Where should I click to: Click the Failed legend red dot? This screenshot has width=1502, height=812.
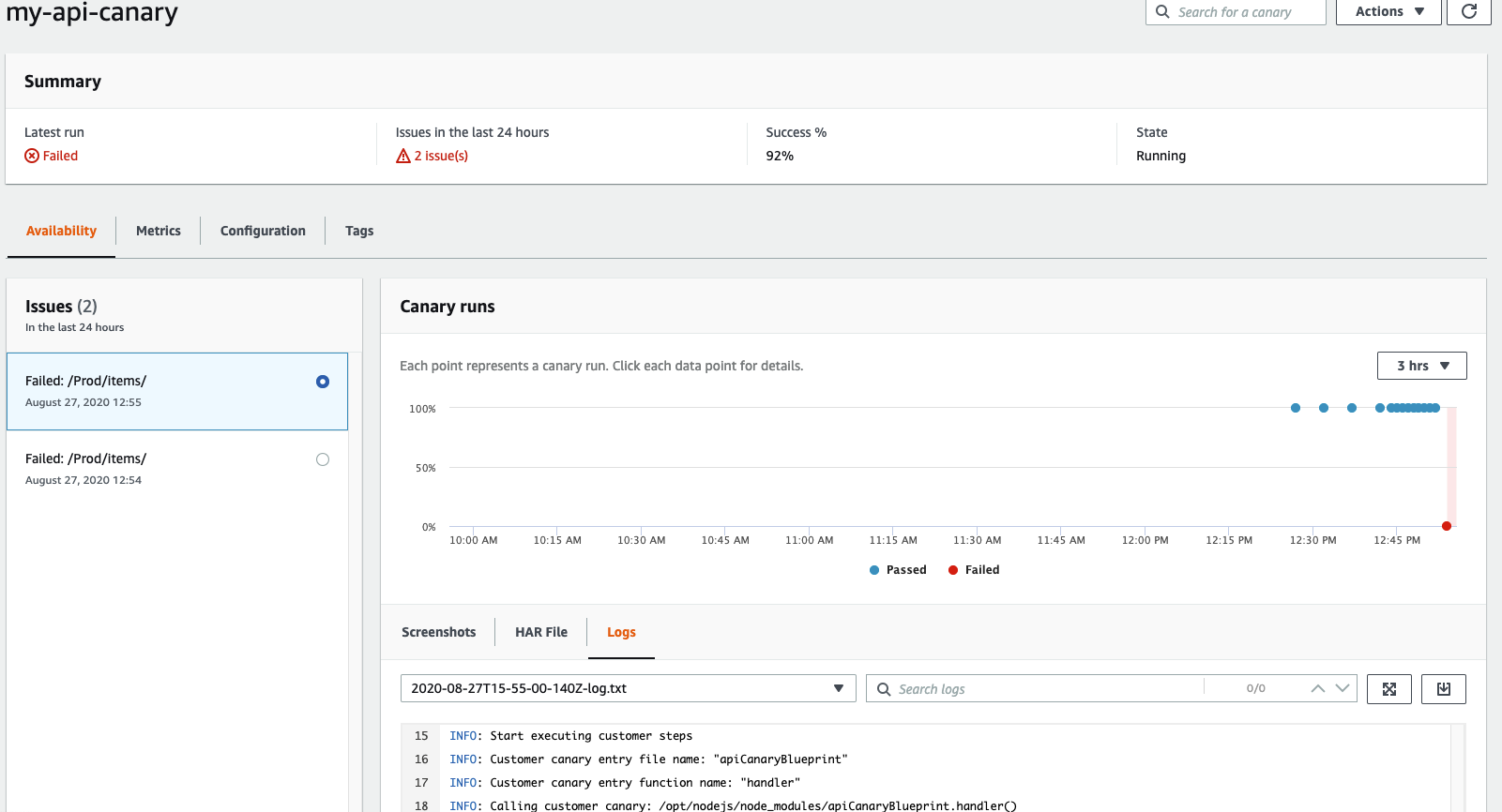coord(953,570)
